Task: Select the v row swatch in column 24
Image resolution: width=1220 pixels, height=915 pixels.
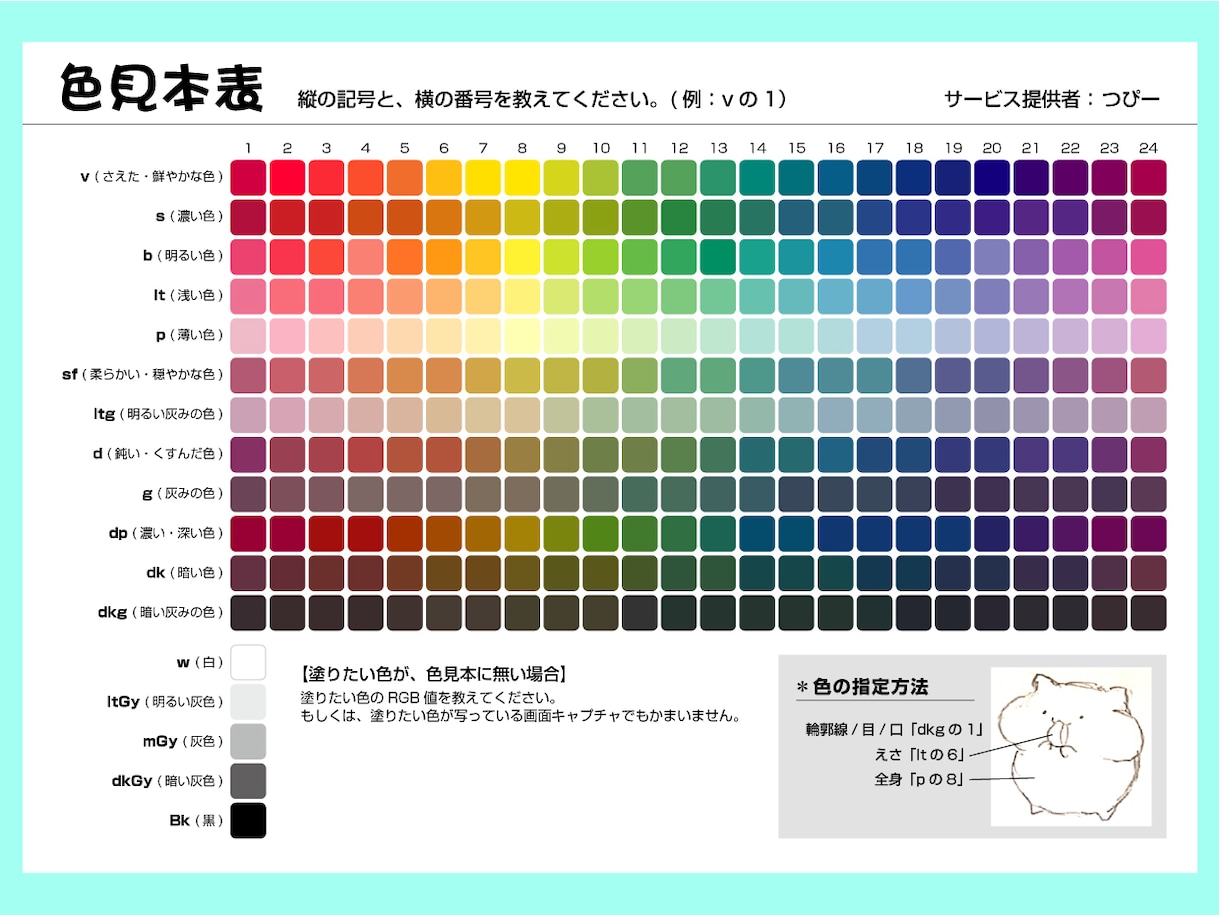Action: 1149,177
